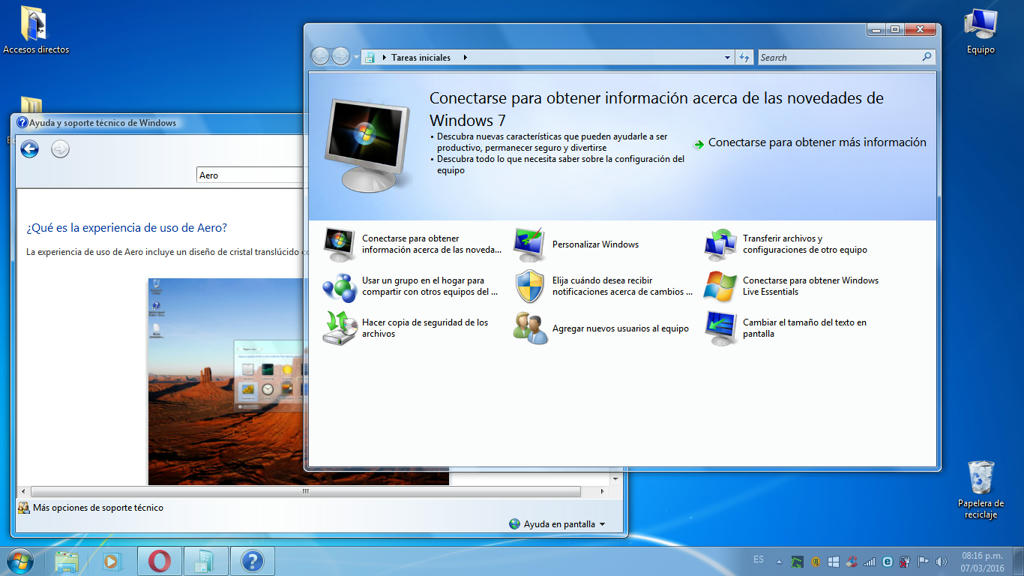
Task: Click 'Usar un grupo en el hogar' label
Action: 430,286
